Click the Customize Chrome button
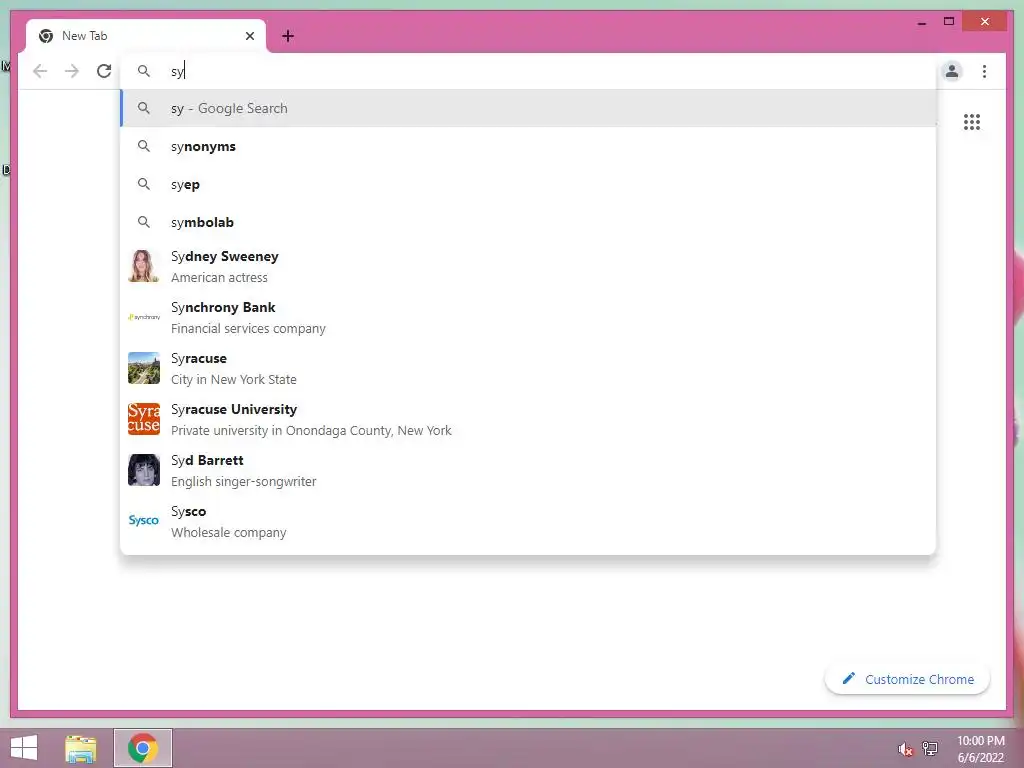The image size is (1024, 768). [x=907, y=679]
